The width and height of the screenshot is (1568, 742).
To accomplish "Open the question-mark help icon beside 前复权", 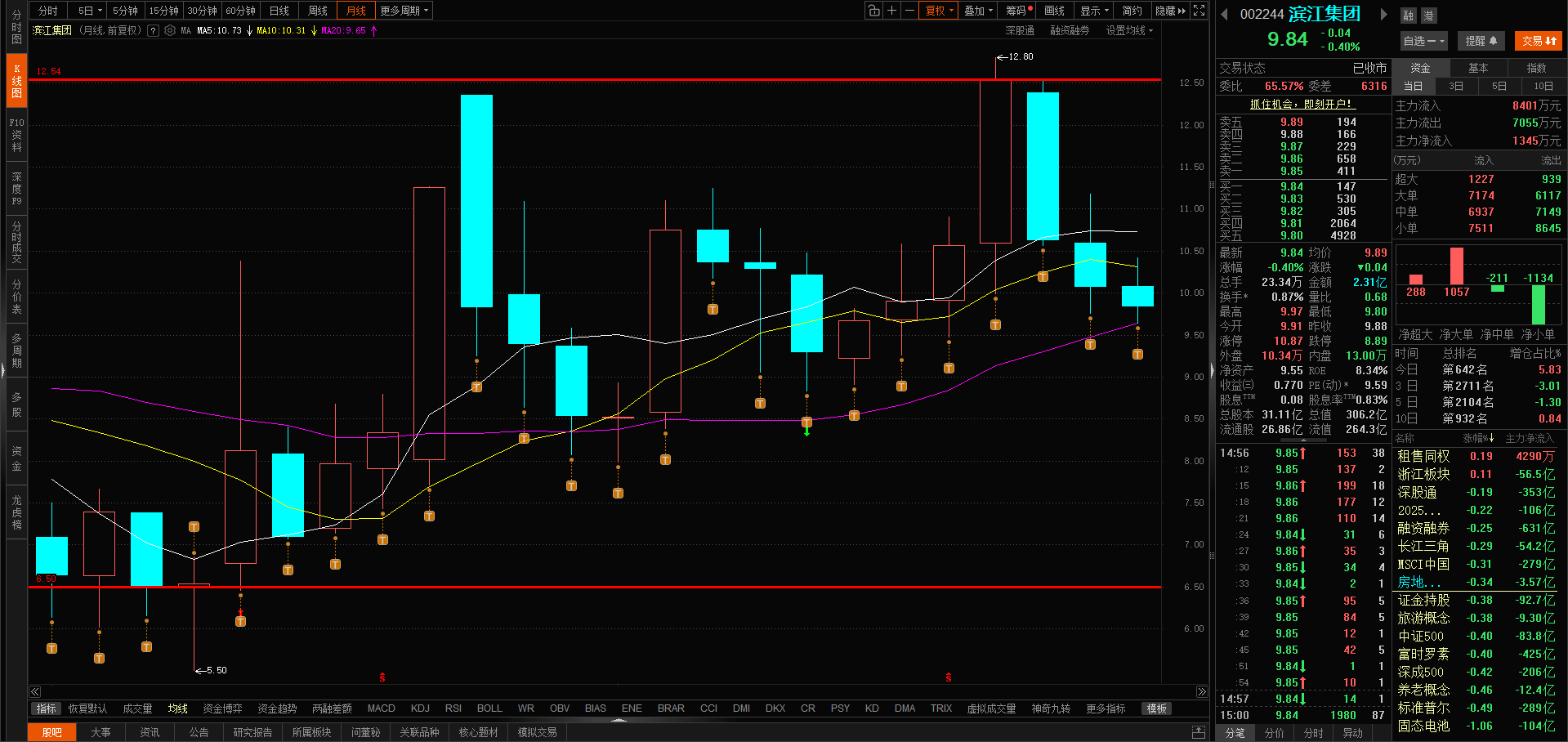I will pos(153,30).
